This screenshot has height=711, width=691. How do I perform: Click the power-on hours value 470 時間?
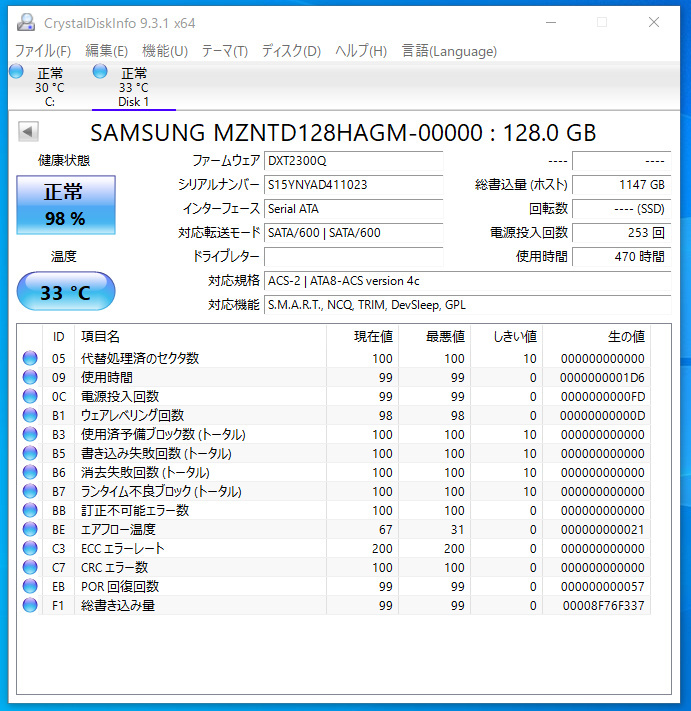point(621,257)
